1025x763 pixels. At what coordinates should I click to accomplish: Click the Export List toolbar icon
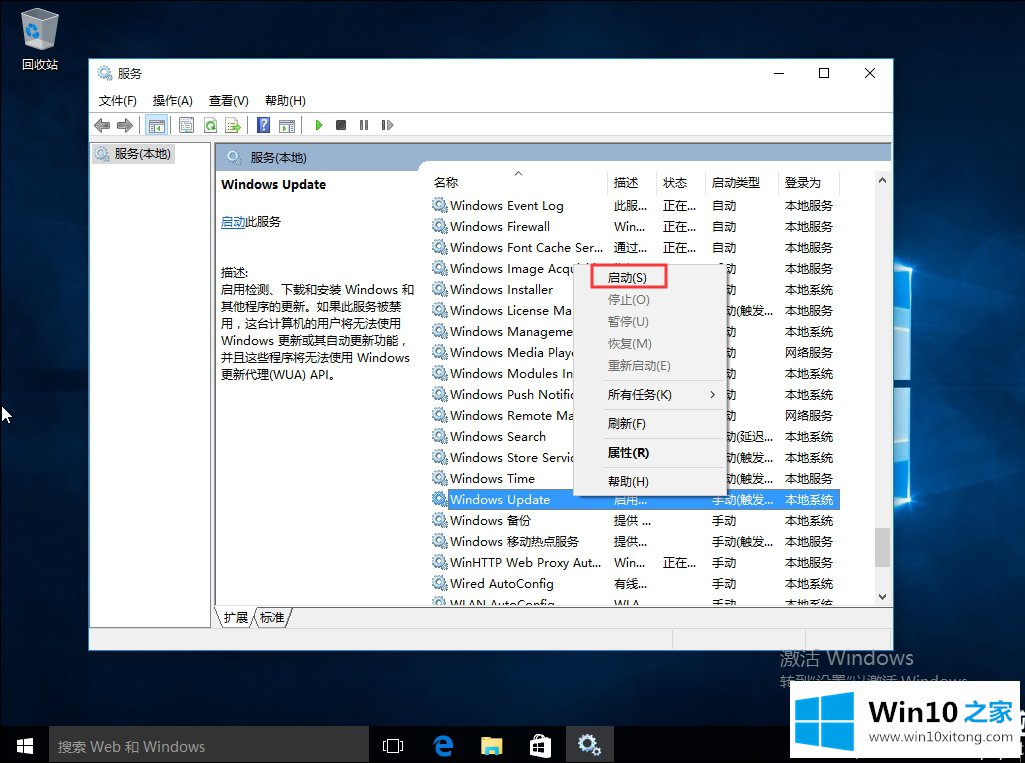point(233,125)
